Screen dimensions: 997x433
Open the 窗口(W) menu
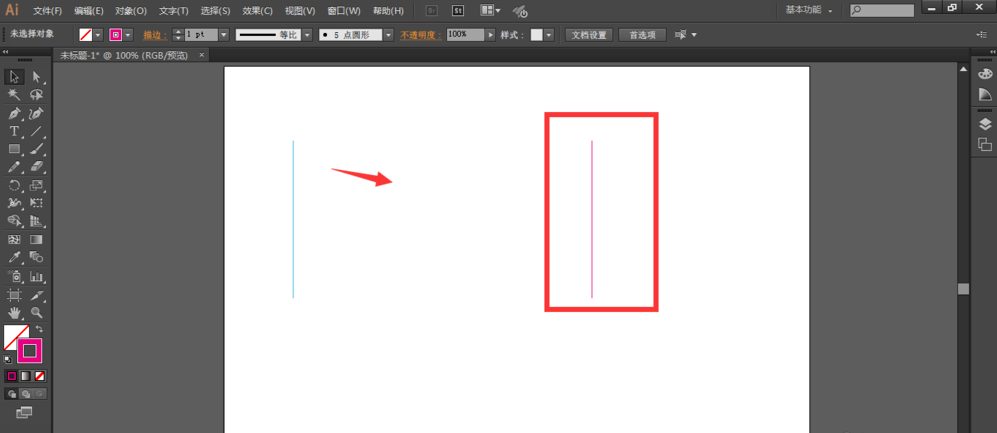click(x=344, y=11)
